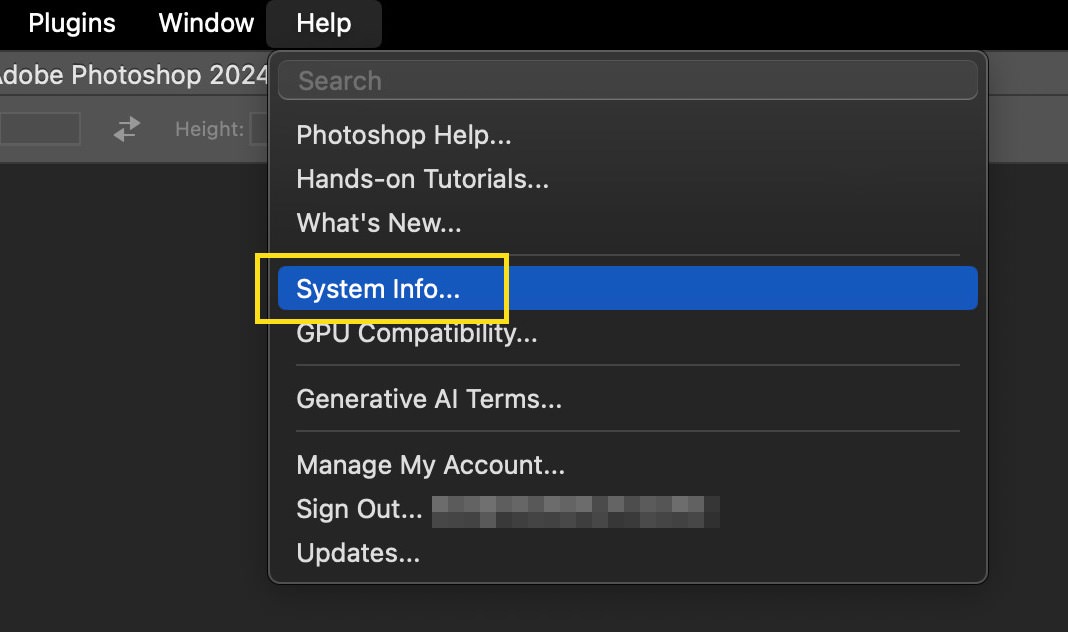1068x632 pixels.
Task: Focus the width field left of swap icon
Action: pos(40,129)
